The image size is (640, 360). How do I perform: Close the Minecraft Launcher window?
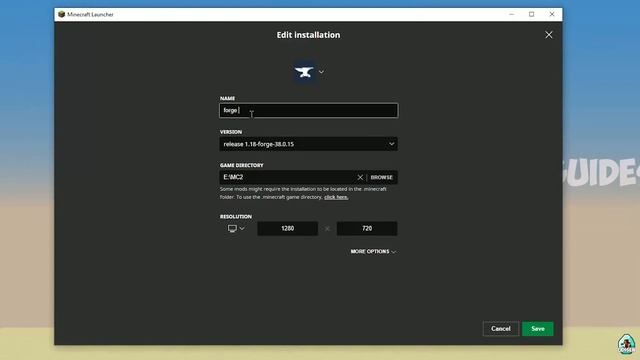pyautogui.click(x=552, y=14)
